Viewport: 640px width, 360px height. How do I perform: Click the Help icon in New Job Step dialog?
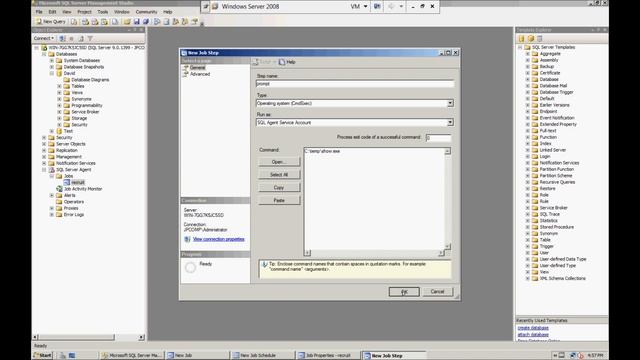(287, 62)
